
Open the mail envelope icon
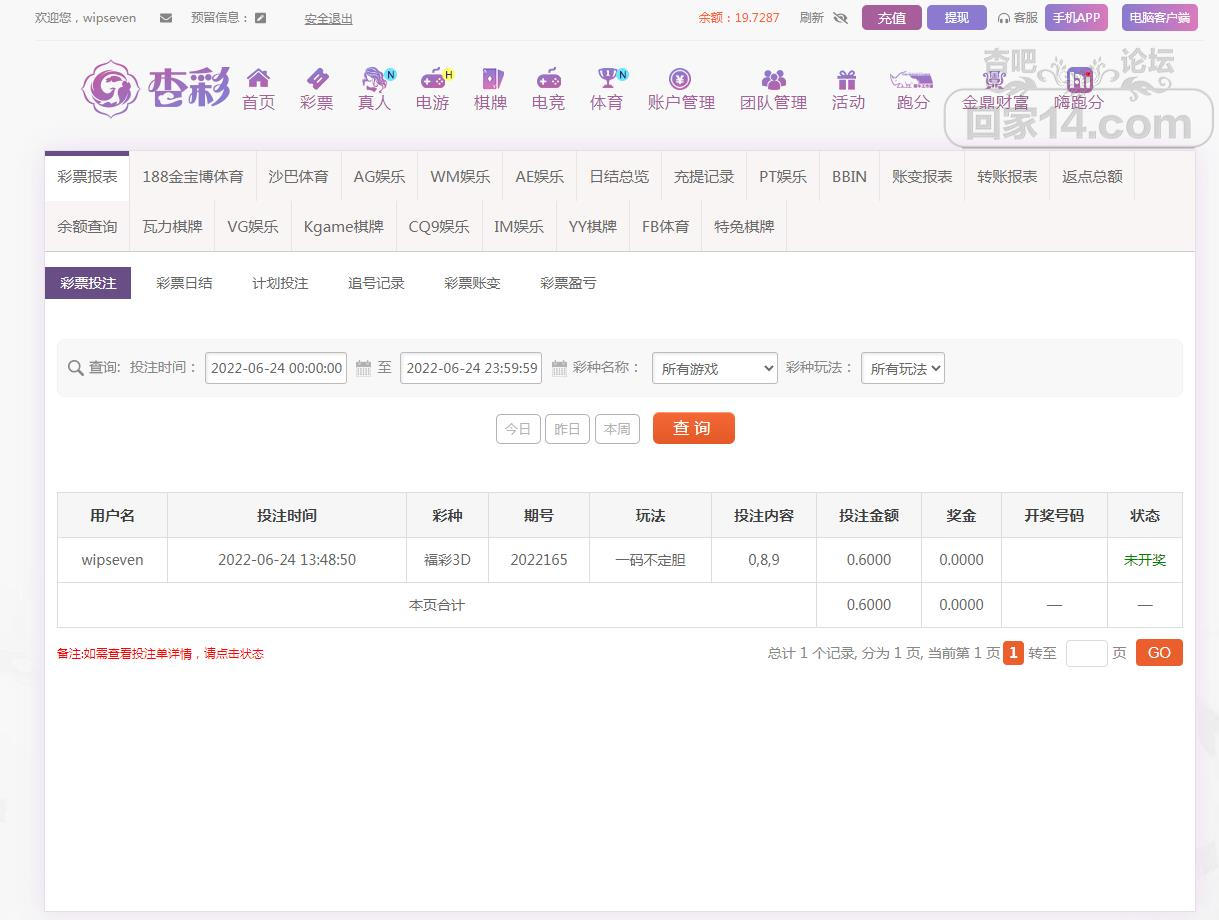tap(166, 18)
